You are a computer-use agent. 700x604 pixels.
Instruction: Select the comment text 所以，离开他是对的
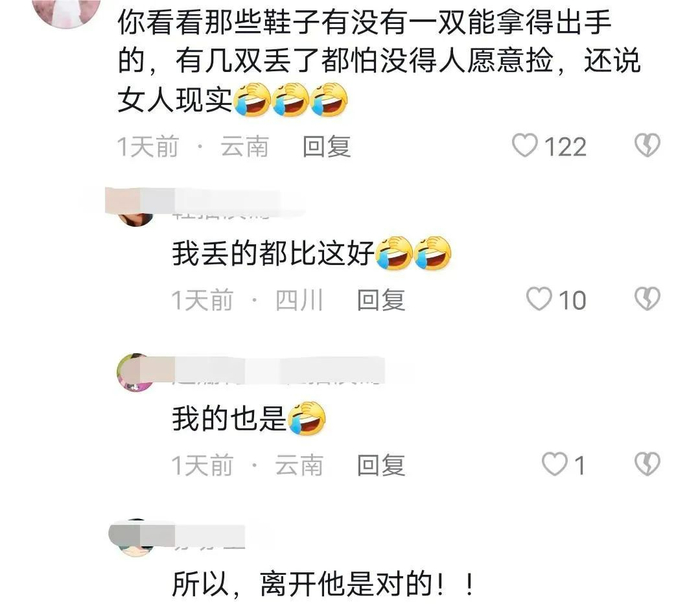pyautogui.click(x=322, y=584)
